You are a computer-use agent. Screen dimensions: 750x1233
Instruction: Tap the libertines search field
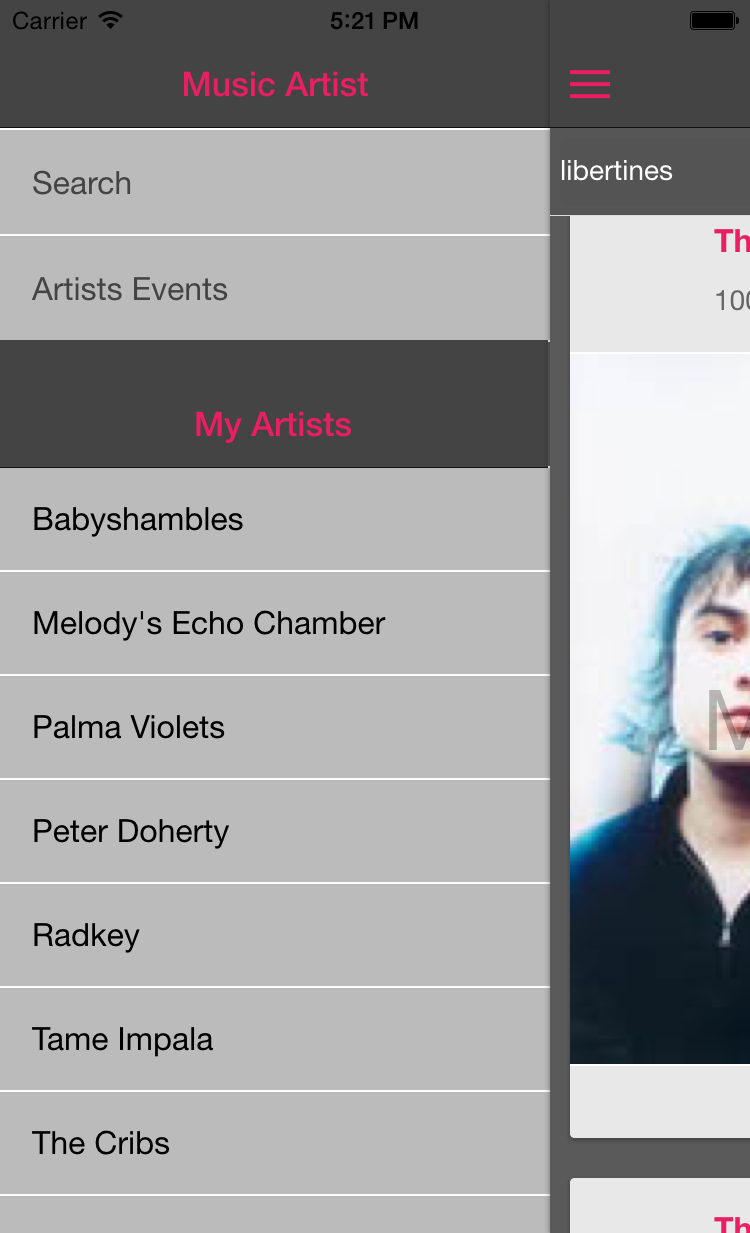tap(650, 171)
